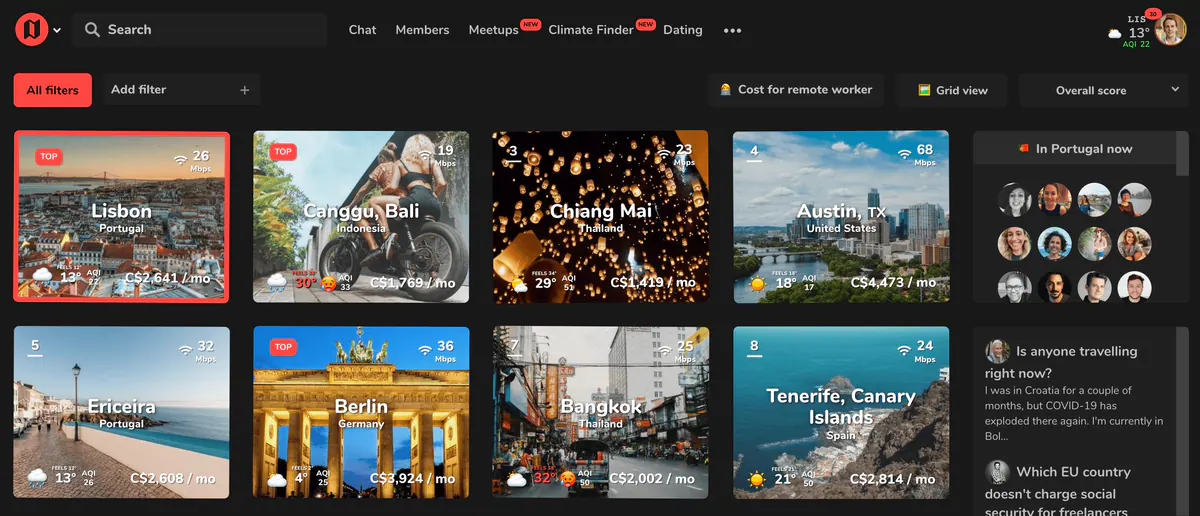Open the Canggu, Bali city card
This screenshot has width=1200, height=516.
(x=361, y=217)
